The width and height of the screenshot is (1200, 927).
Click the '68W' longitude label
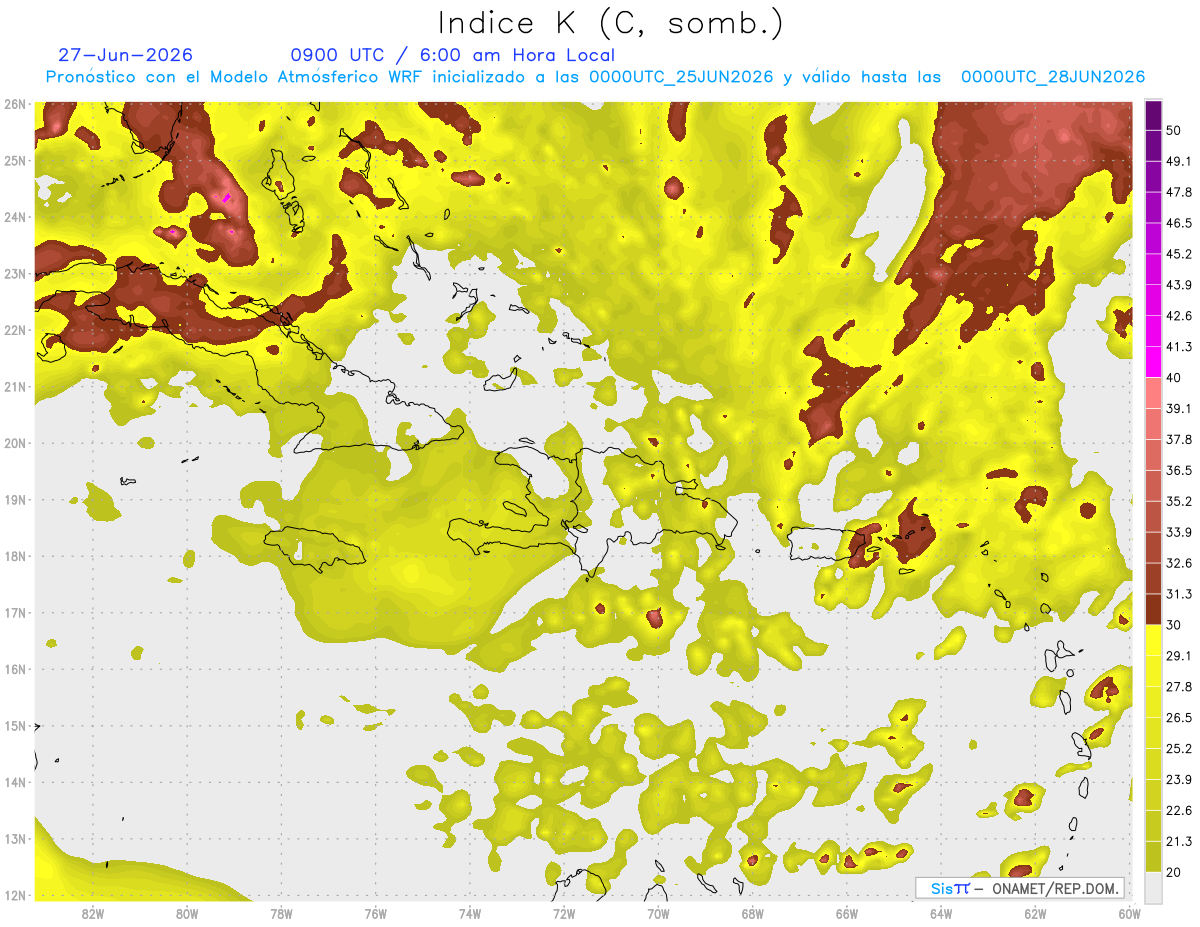pyautogui.click(x=753, y=914)
